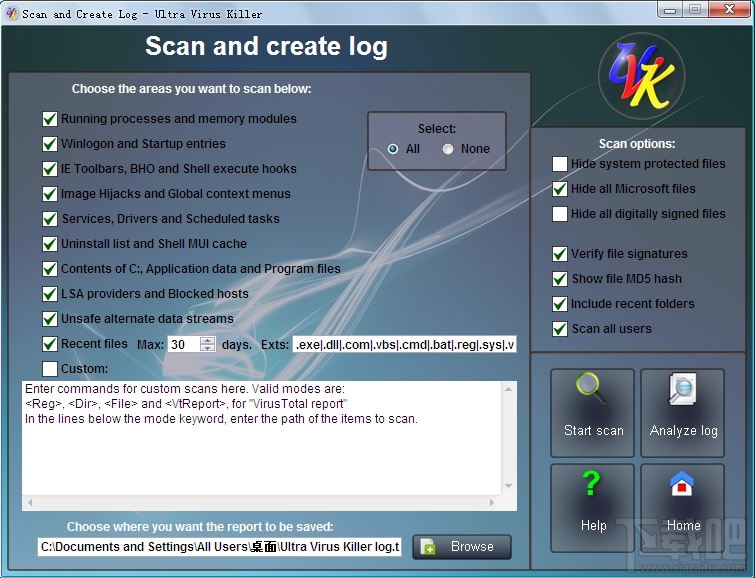Screen dimensions: 755x578
Task: Toggle LSA providers and Blocked hosts
Action: click(x=50, y=294)
